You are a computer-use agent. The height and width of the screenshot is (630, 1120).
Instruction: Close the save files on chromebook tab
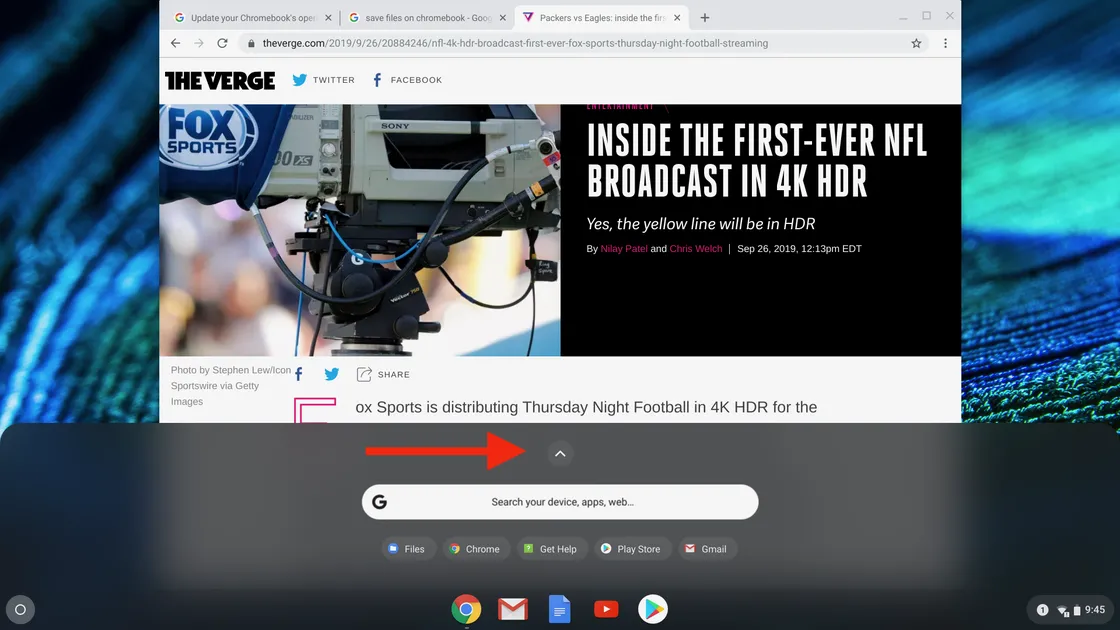(502, 17)
